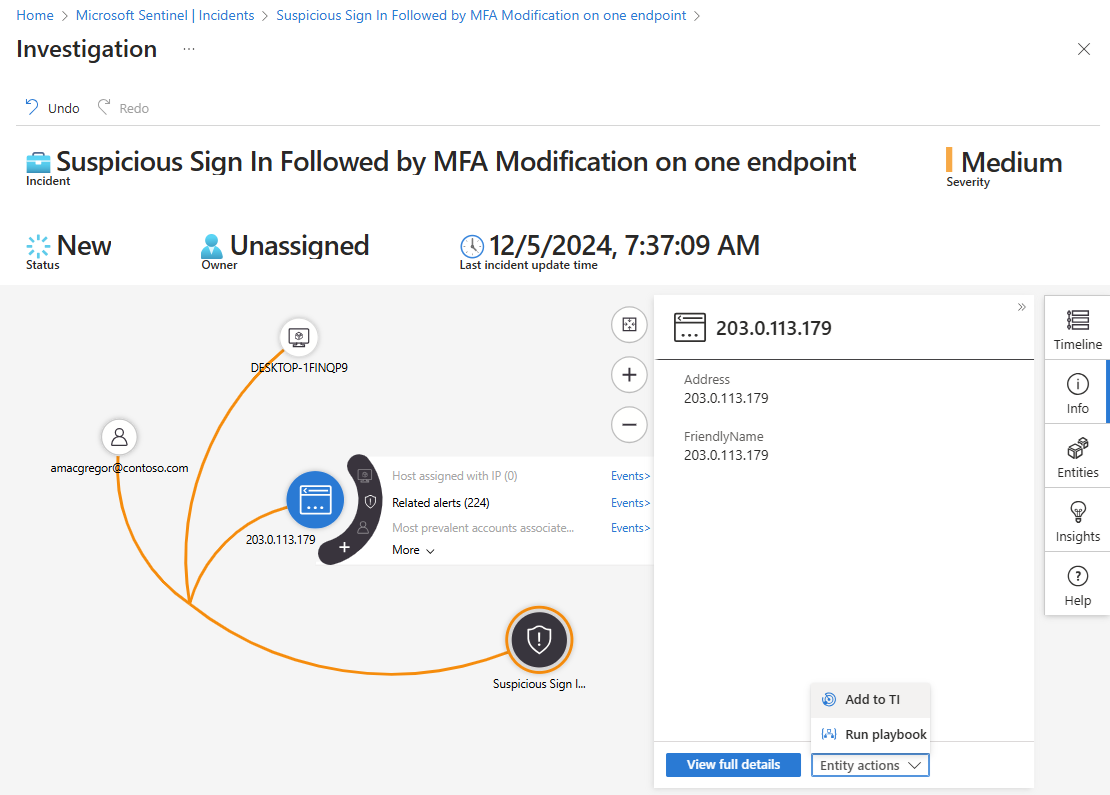Choose Add to TI from the menu
This screenshot has height=795, width=1110.
coord(871,700)
